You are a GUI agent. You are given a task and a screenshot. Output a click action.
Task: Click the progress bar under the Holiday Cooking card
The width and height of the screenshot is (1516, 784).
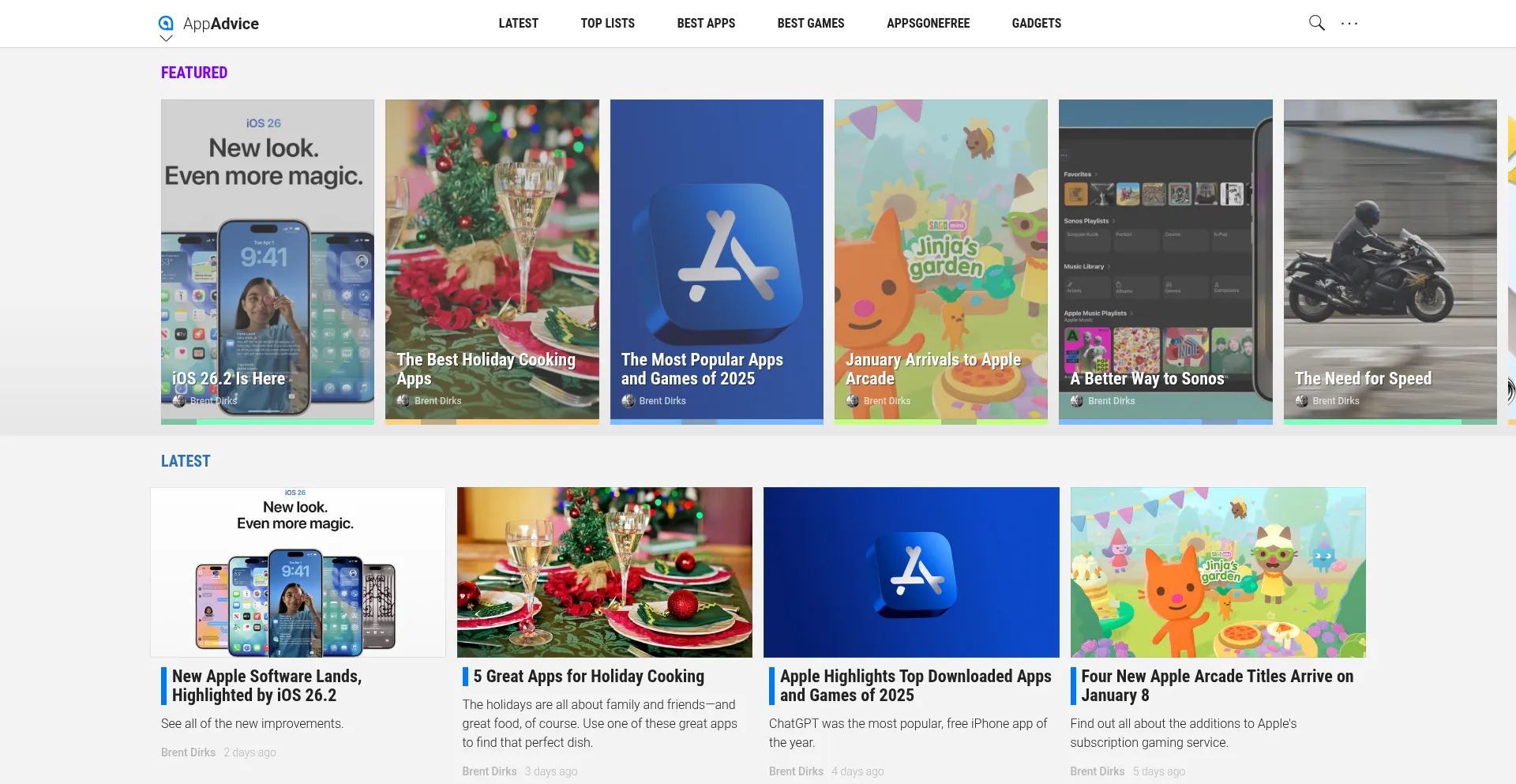(492, 422)
